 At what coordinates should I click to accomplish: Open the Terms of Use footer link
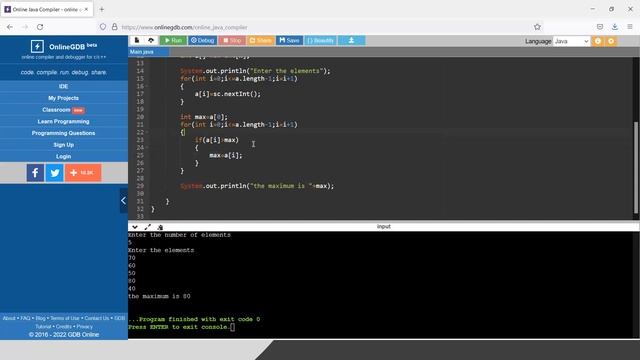pos(65,318)
